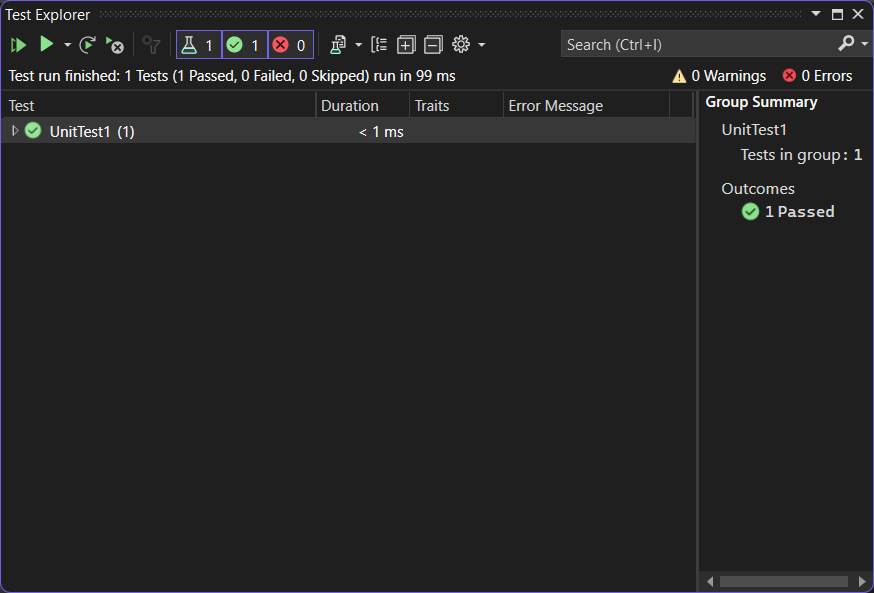The height and width of the screenshot is (593, 874).
Task: Select the UnitTest1 (1) row
Action: coord(348,132)
